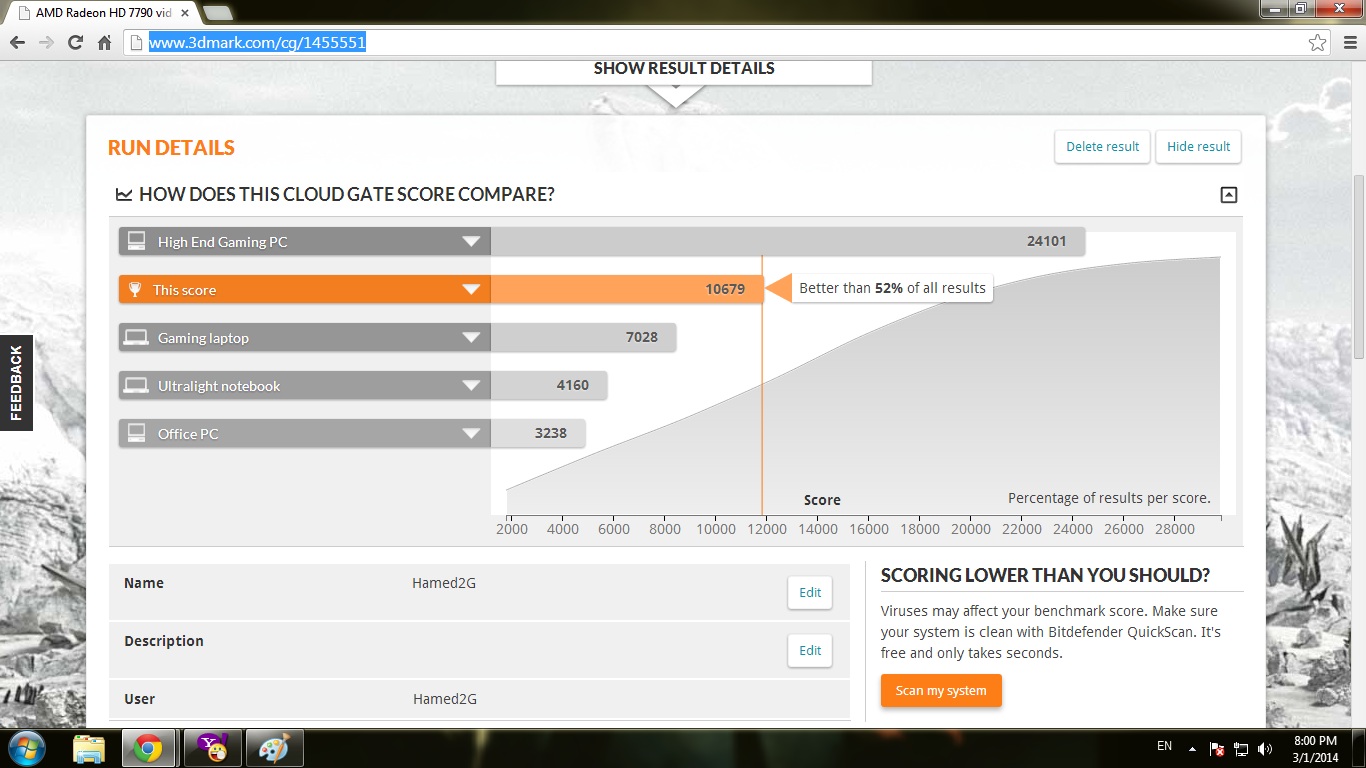Open the FEEDBACK side tab
The image size is (1366, 768).
(16, 383)
